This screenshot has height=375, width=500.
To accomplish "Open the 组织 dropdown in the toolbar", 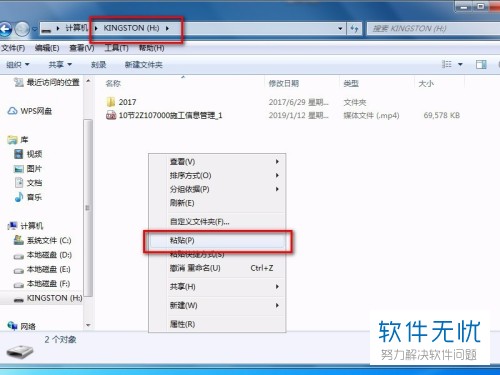I will (18, 65).
